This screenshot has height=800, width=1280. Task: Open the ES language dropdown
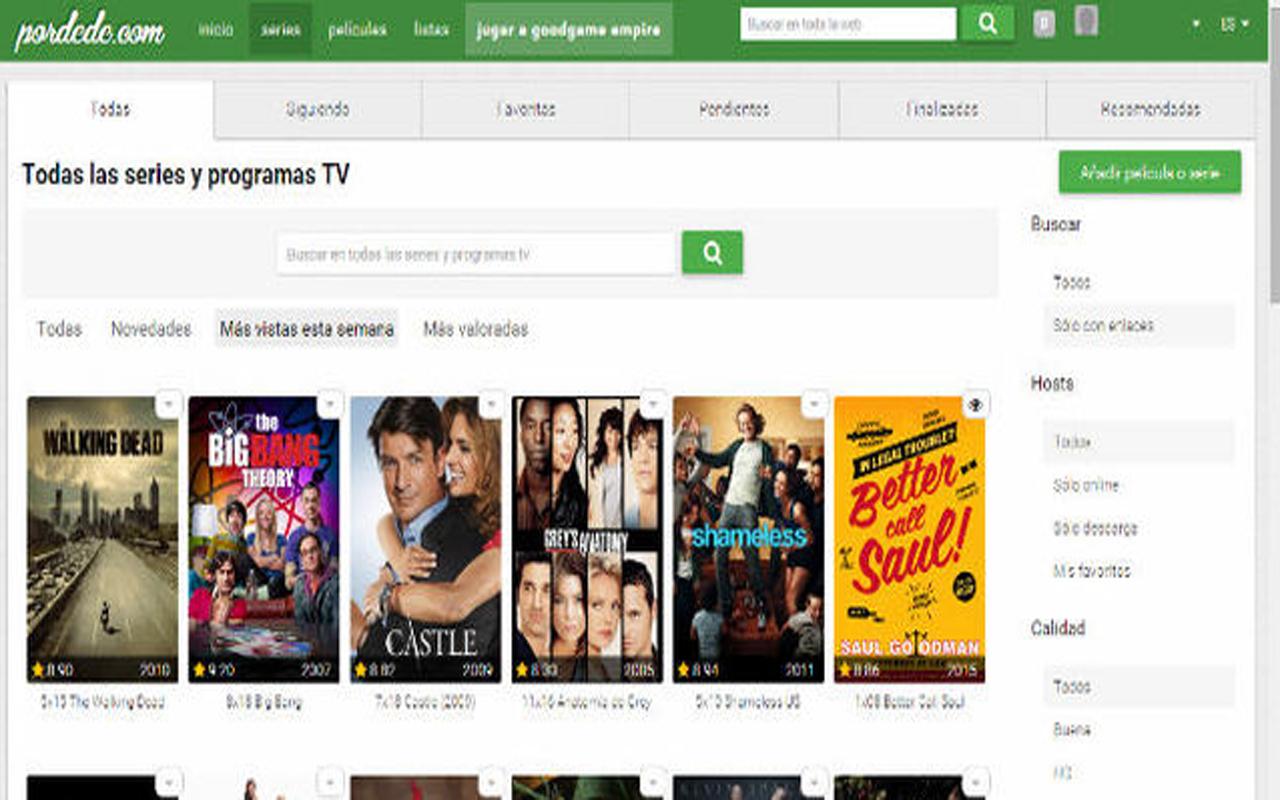[x=1235, y=24]
